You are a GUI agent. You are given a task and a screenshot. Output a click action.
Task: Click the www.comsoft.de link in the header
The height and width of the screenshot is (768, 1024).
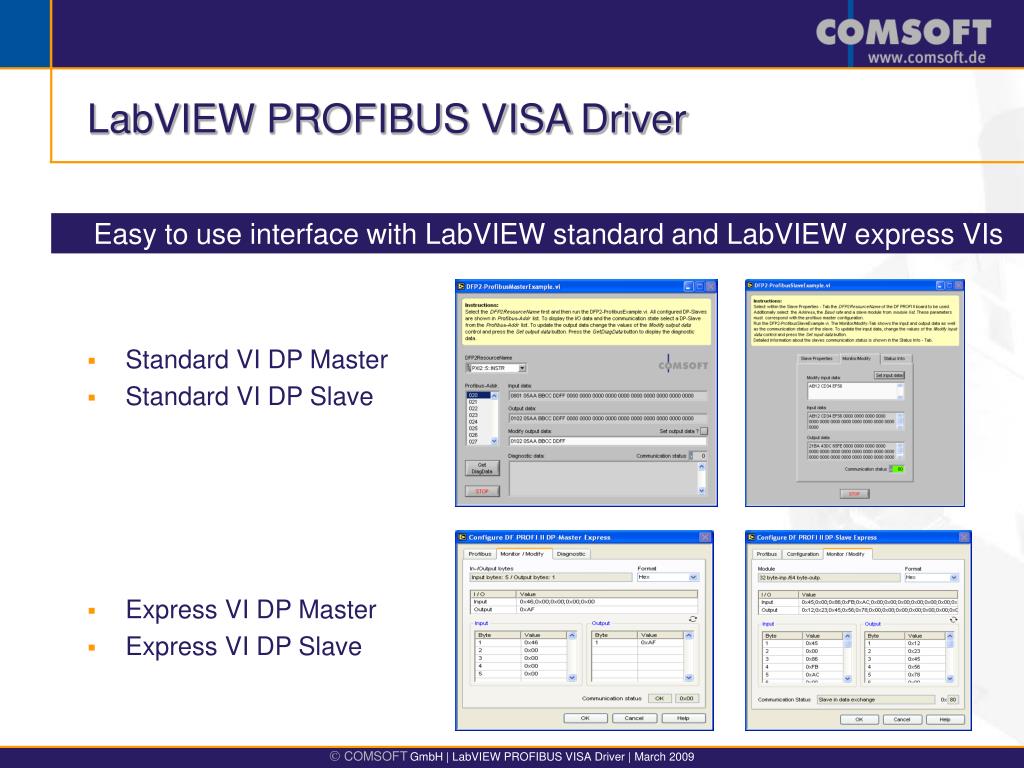tap(926, 57)
